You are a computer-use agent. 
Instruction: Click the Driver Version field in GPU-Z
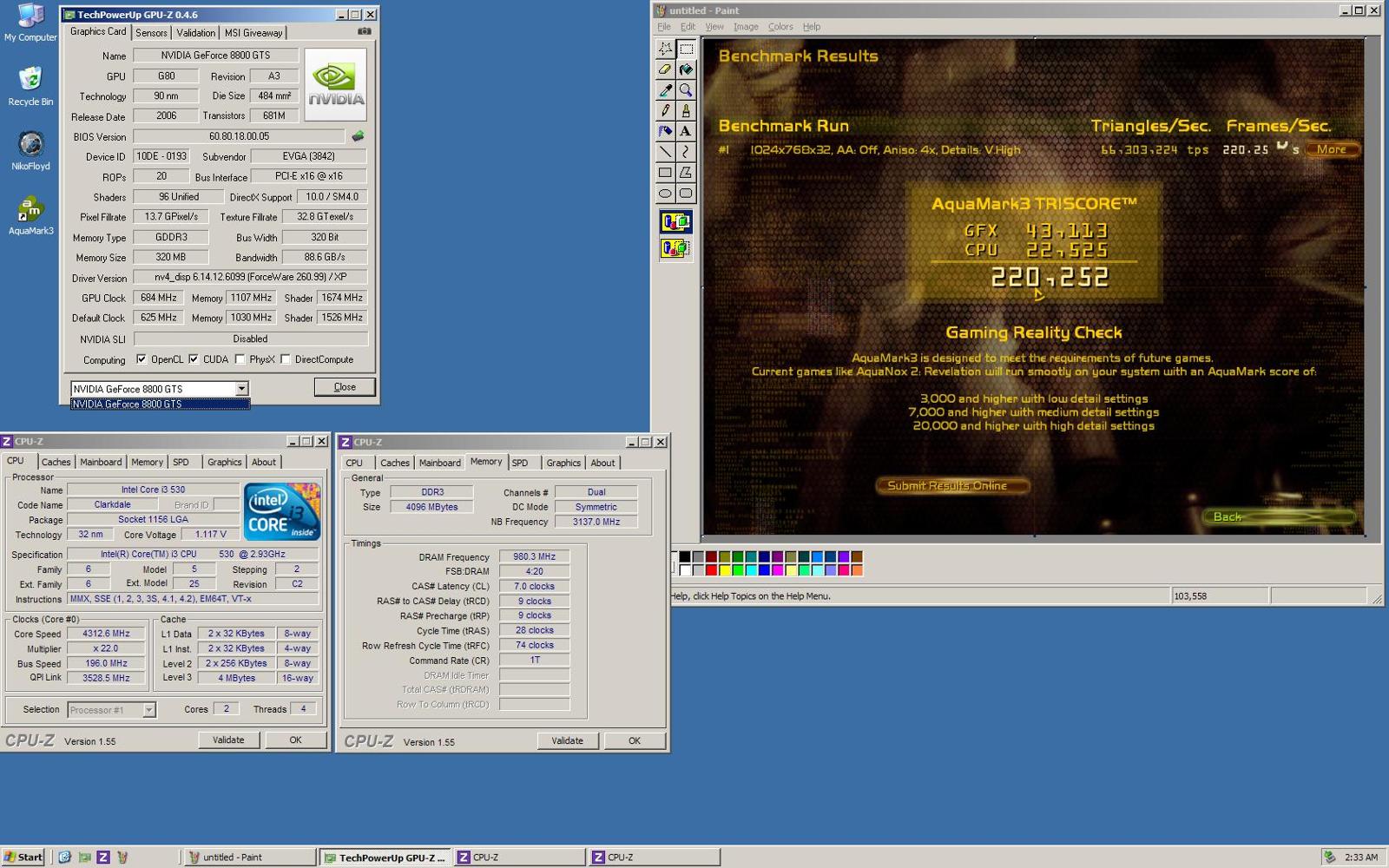(x=250, y=278)
